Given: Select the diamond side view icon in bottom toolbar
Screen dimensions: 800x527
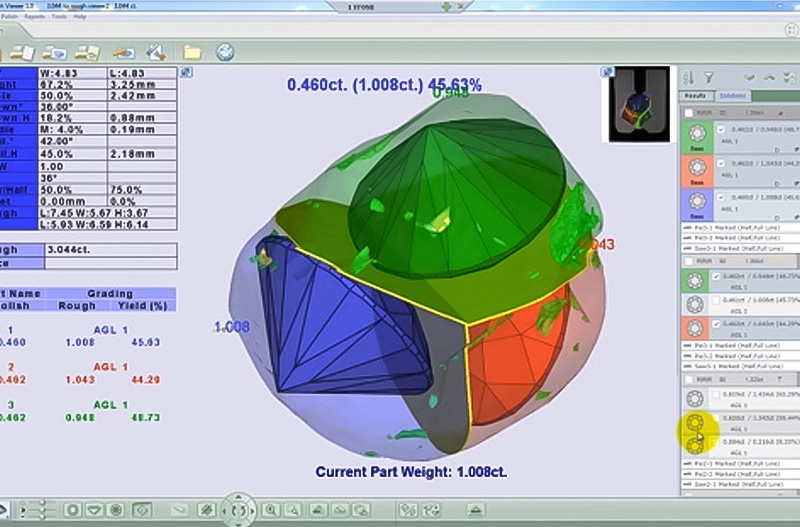Looking at the screenshot, I should tap(94, 510).
